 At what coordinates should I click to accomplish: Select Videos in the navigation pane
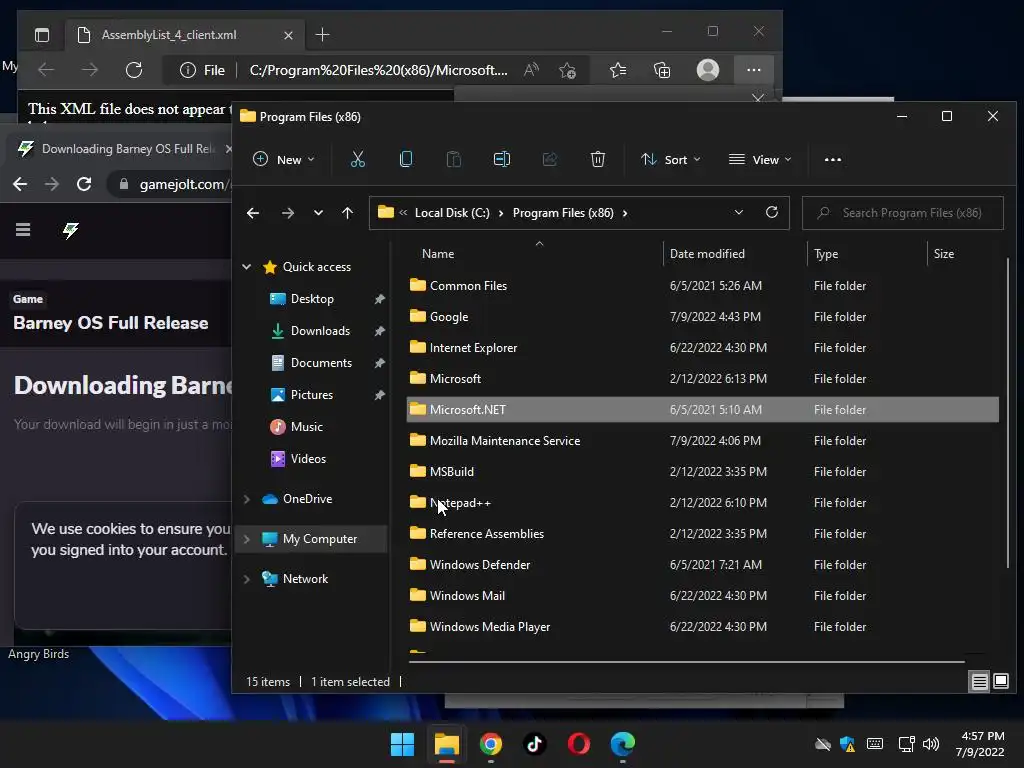click(x=308, y=459)
